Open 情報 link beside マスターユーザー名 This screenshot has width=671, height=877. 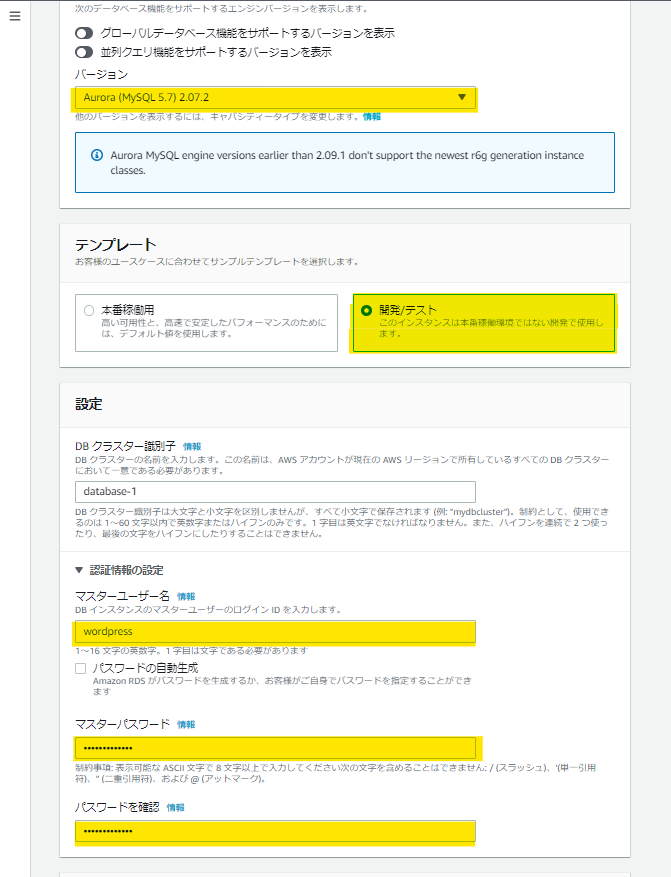coord(186,596)
